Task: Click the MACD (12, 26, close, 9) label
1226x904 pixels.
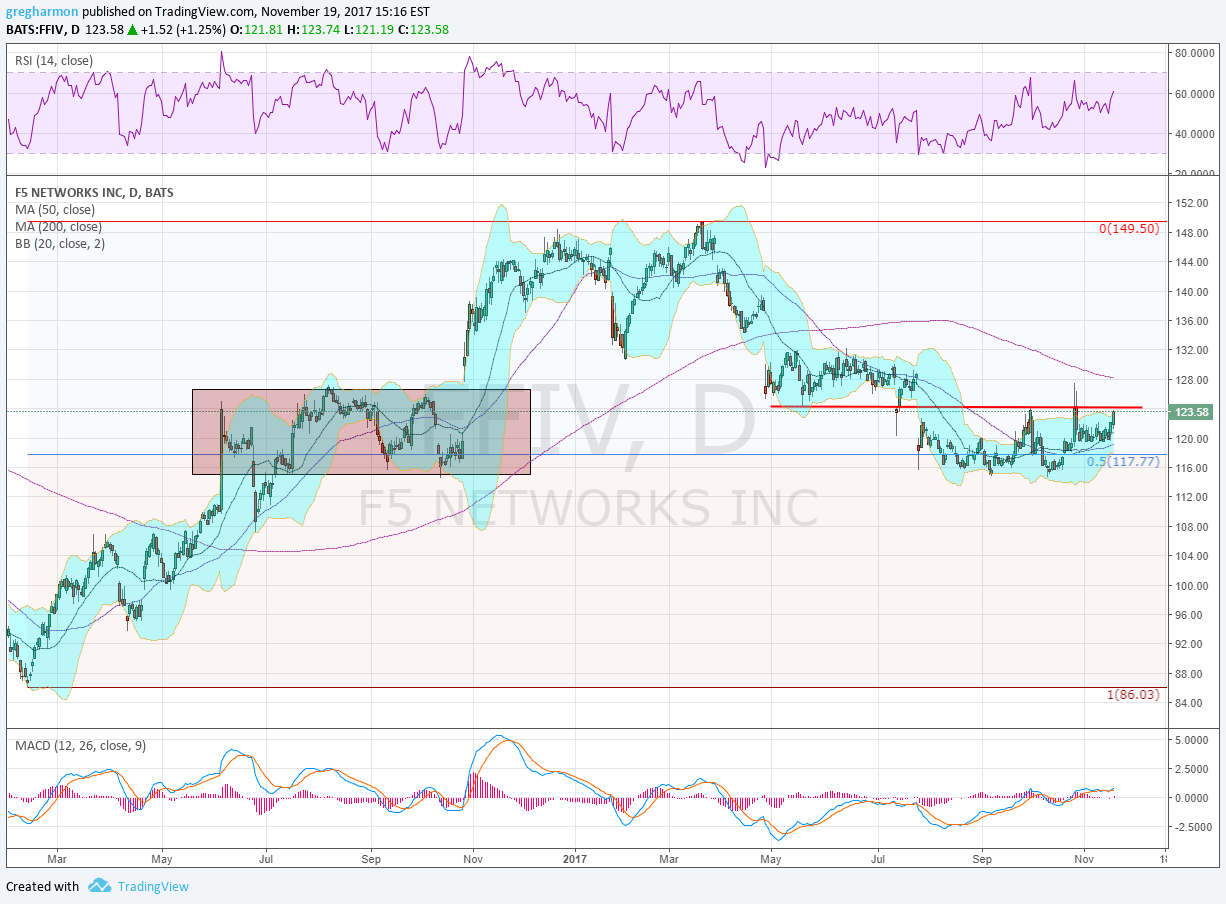Action: [x=80, y=746]
